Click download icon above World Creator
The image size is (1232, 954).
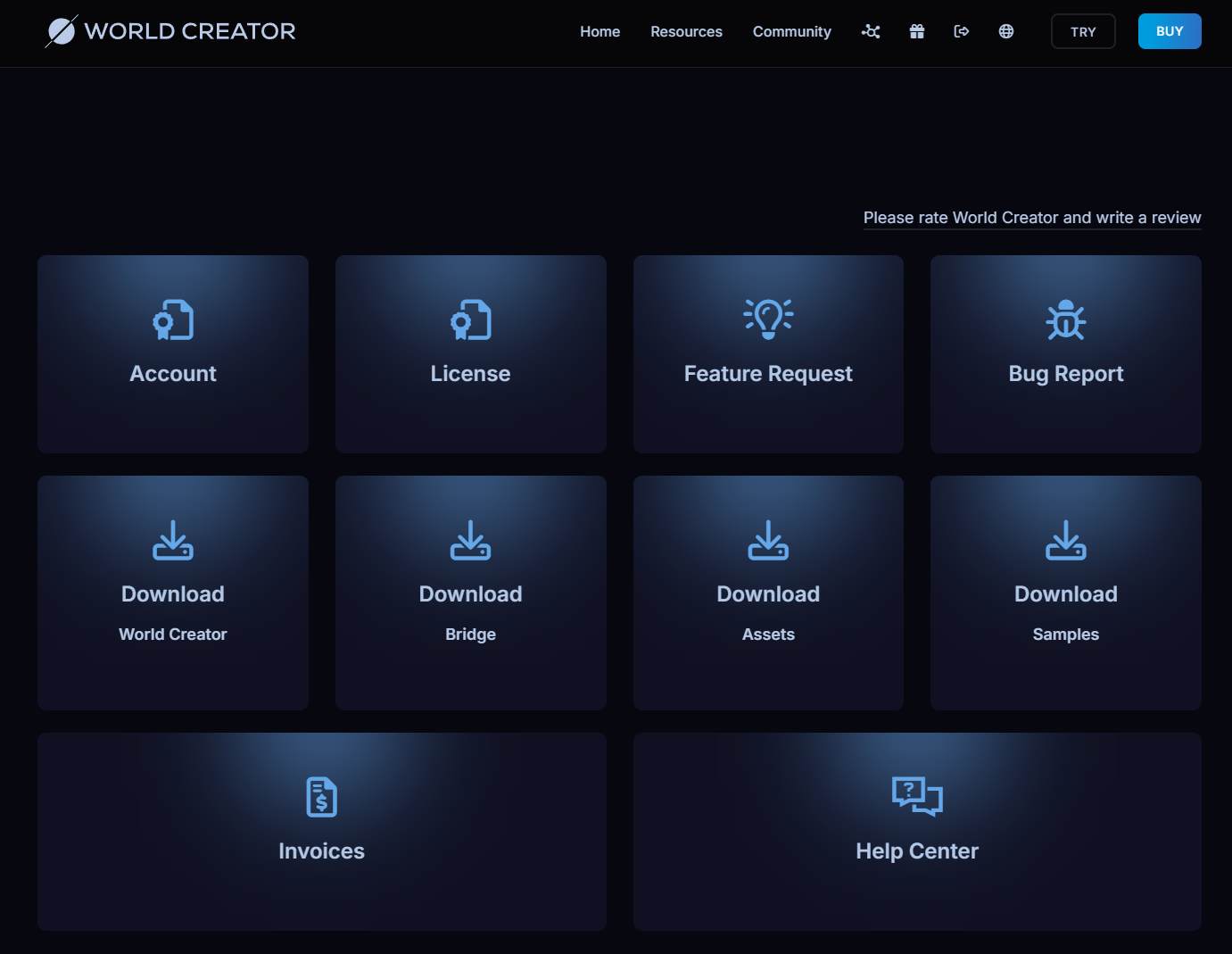pos(173,540)
